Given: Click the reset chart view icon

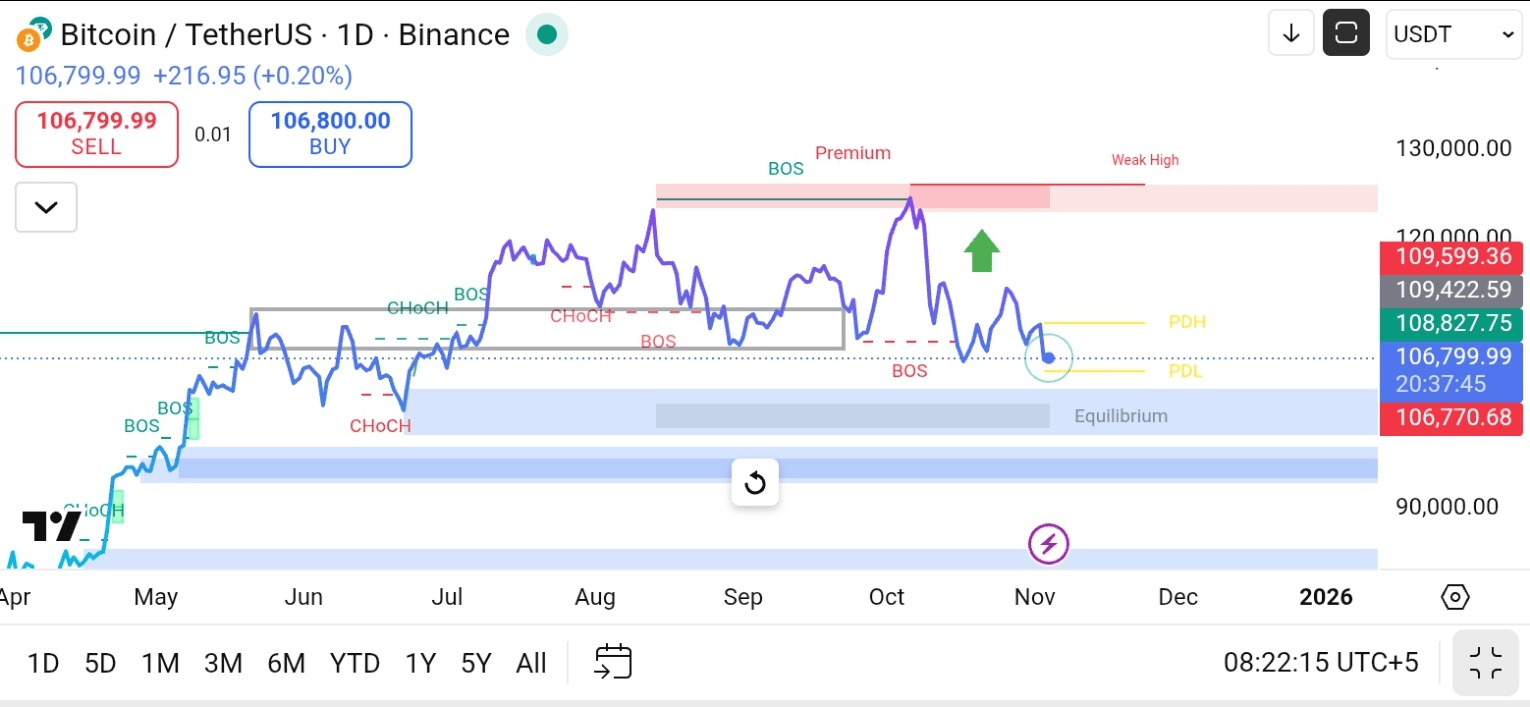Looking at the screenshot, I should point(755,484).
